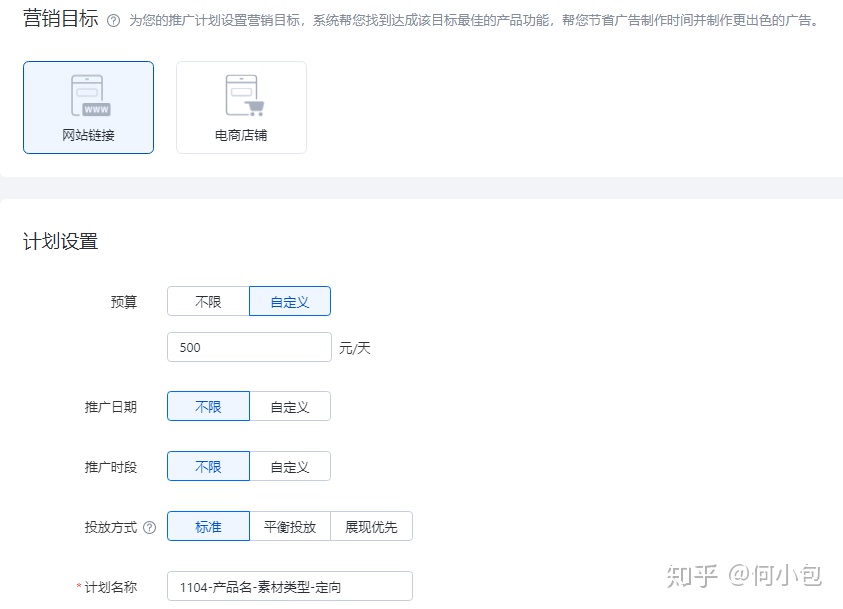The height and width of the screenshot is (609, 843).
Task: Click the 推广日期 field label
Action: tap(111, 407)
